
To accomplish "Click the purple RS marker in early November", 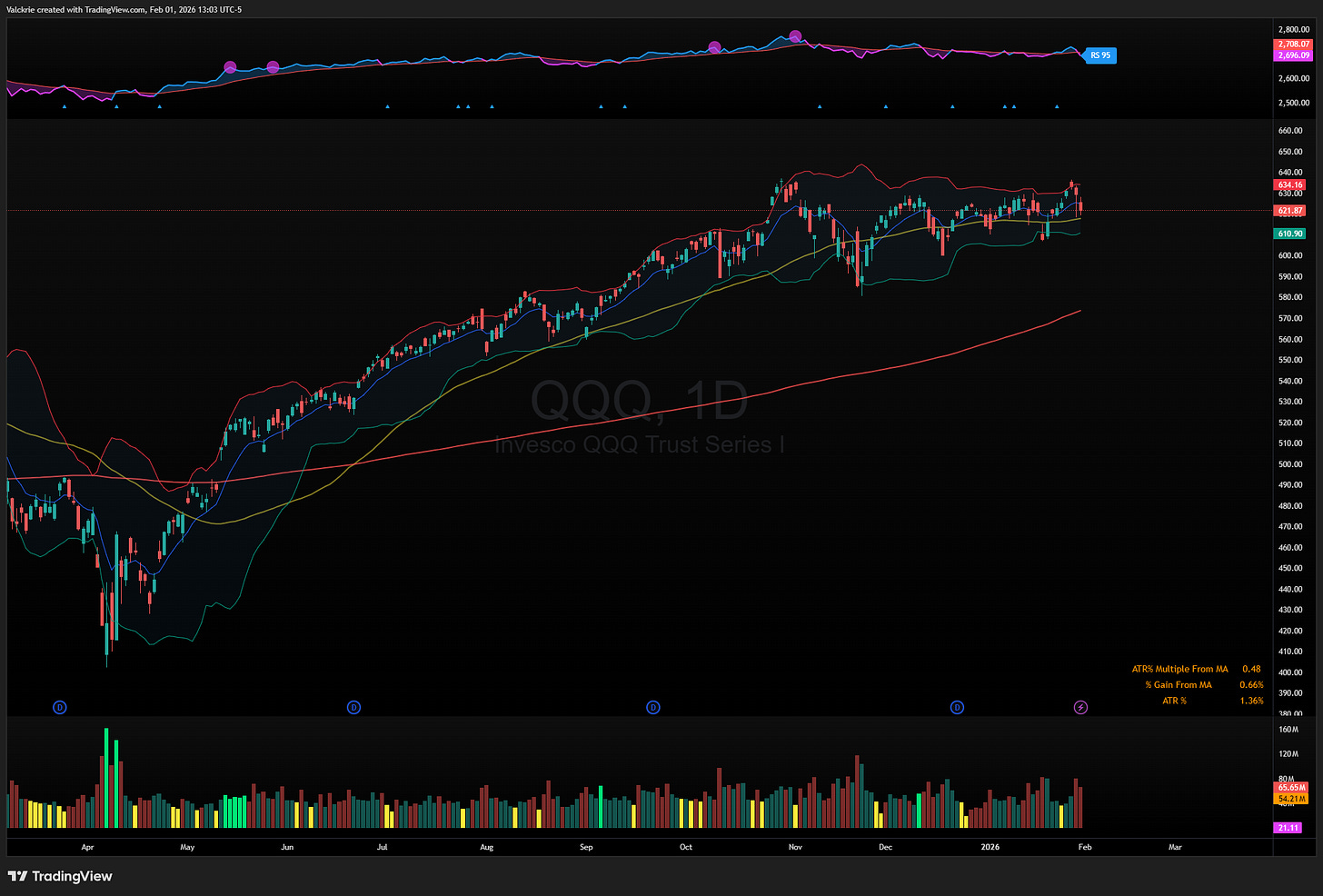I will tap(796, 36).
